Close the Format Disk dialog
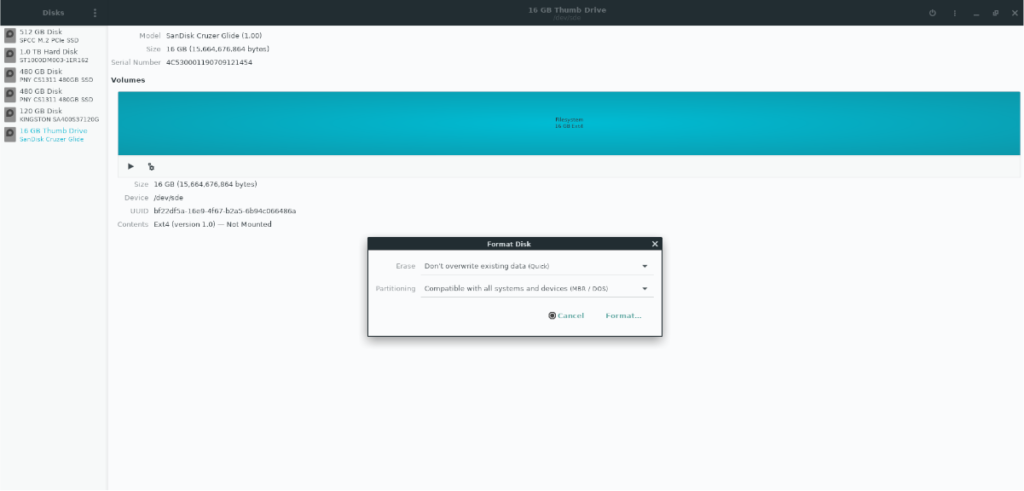The image size is (1024, 491). click(x=654, y=244)
